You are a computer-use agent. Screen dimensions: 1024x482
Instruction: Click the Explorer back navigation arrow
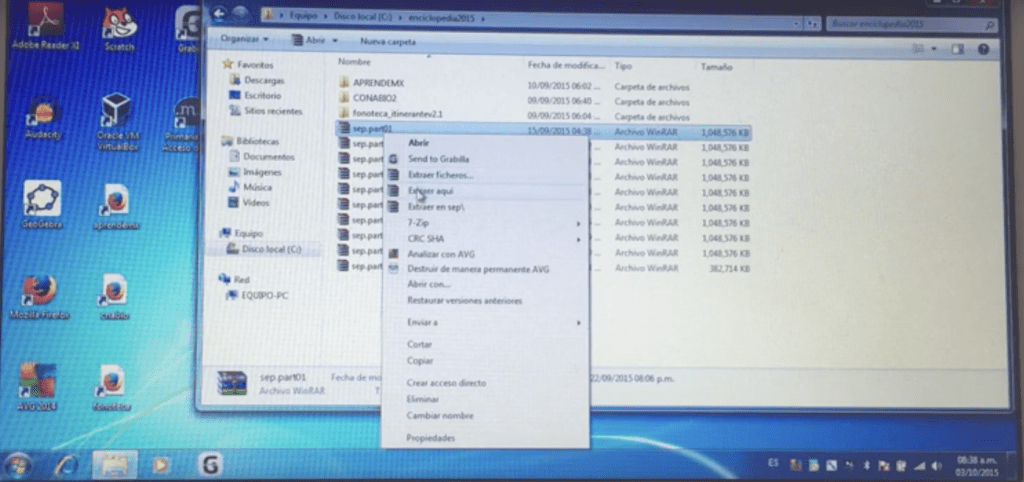pos(218,12)
